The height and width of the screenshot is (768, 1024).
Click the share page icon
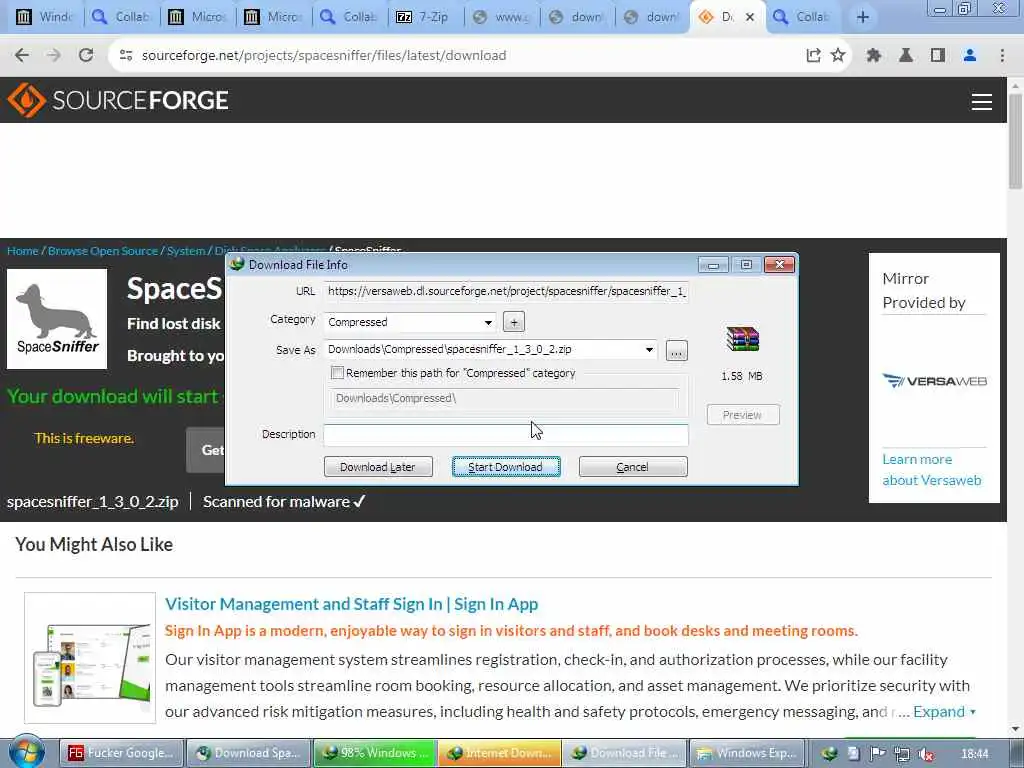(813, 56)
